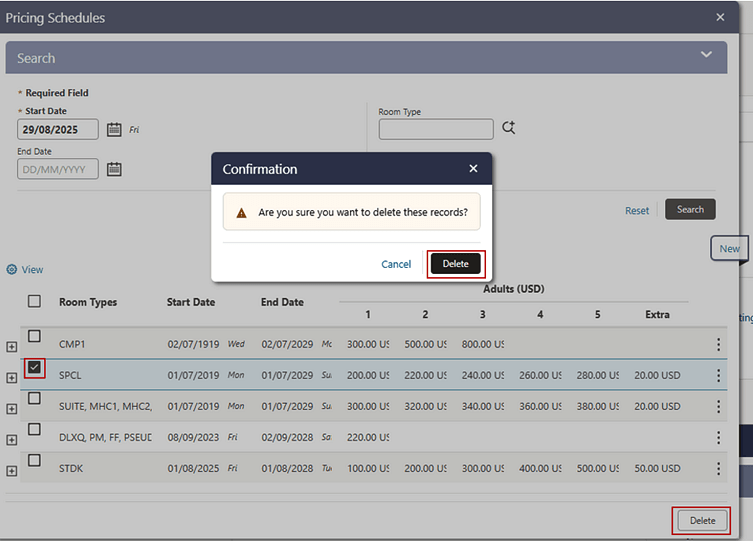Check the DLXQ, PM, FF row checkbox
753x541 pixels.
pos(34,429)
